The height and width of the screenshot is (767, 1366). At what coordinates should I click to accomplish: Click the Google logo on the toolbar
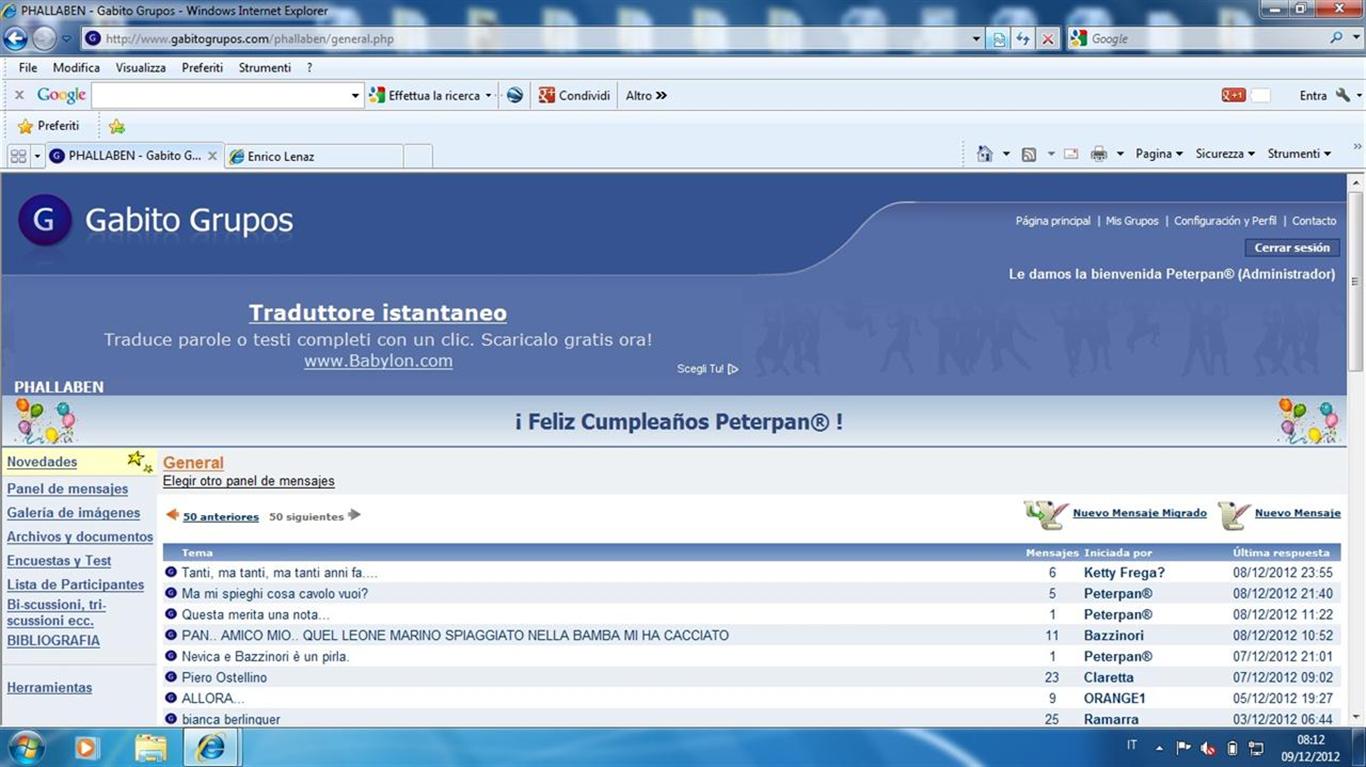[61, 95]
